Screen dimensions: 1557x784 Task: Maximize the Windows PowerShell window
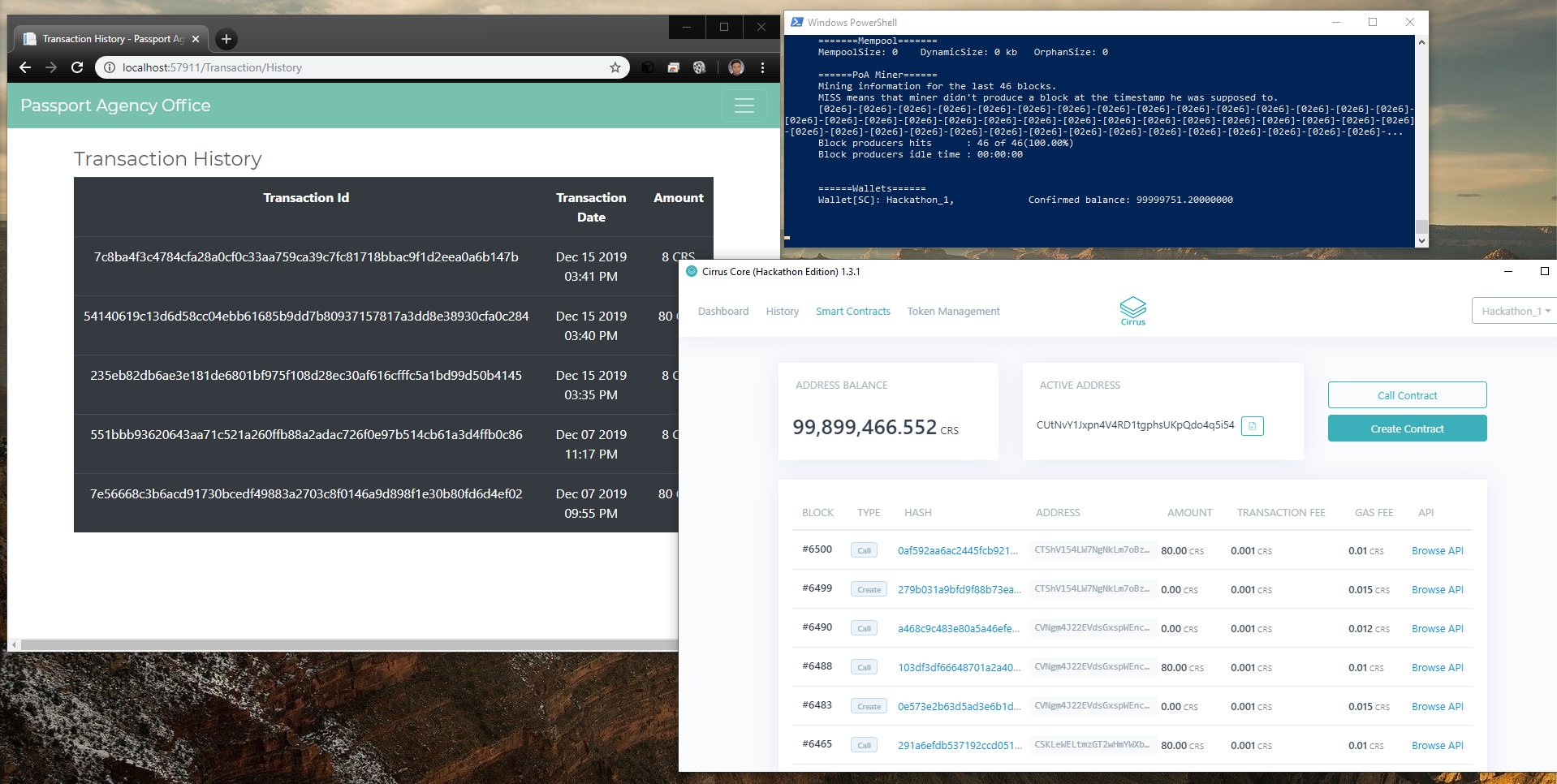(1373, 22)
